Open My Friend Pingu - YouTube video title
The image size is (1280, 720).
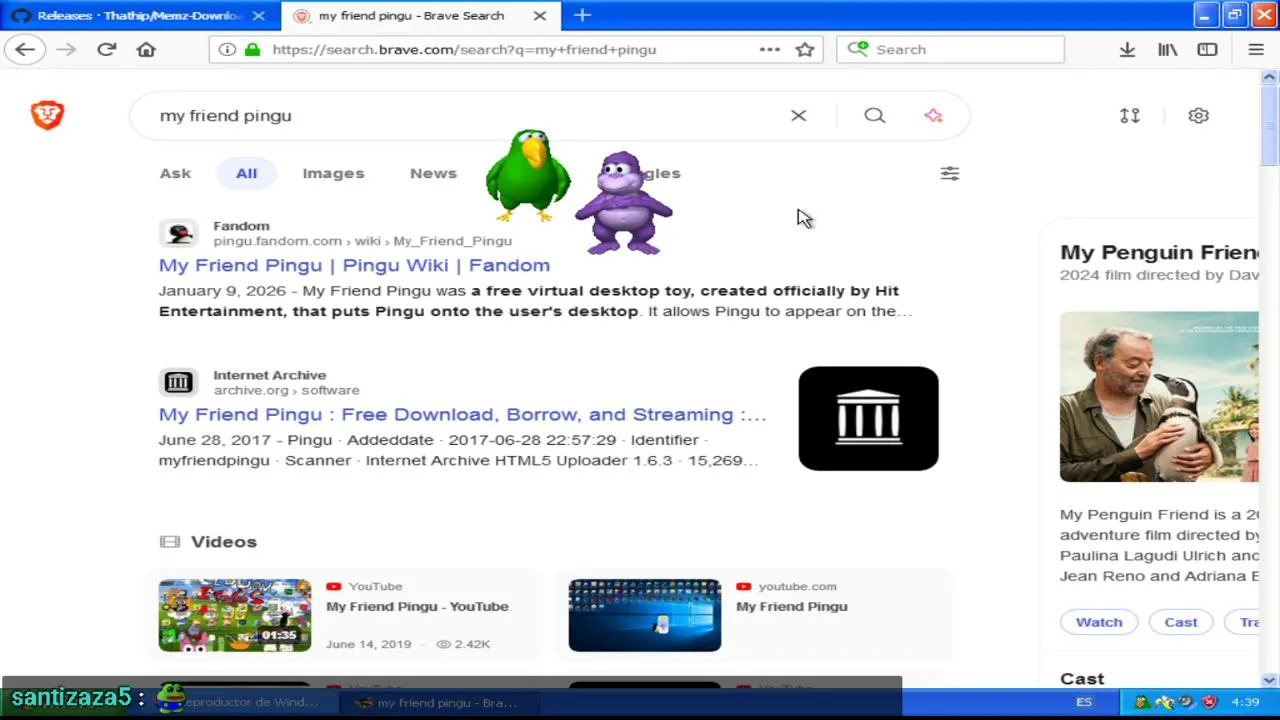pyautogui.click(x=417, y=606)
